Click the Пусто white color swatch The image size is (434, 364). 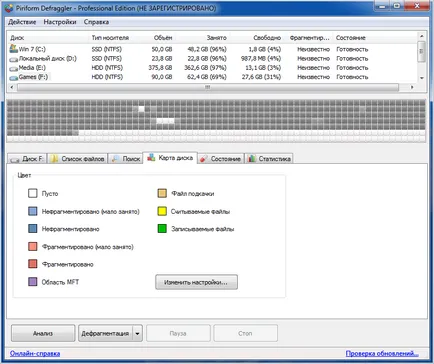coord(33,193)
